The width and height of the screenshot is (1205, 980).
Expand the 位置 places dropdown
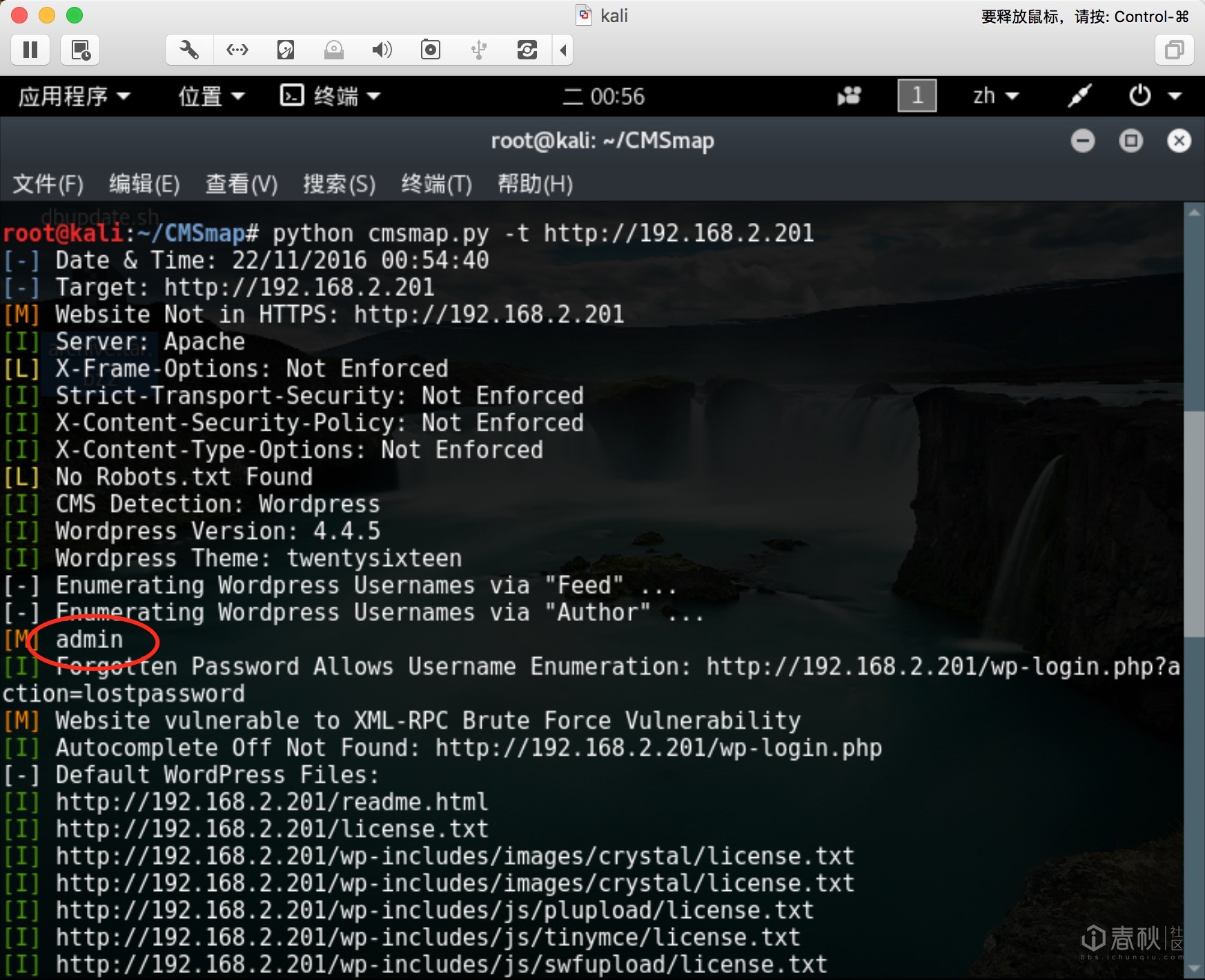[x=211, y=96]
